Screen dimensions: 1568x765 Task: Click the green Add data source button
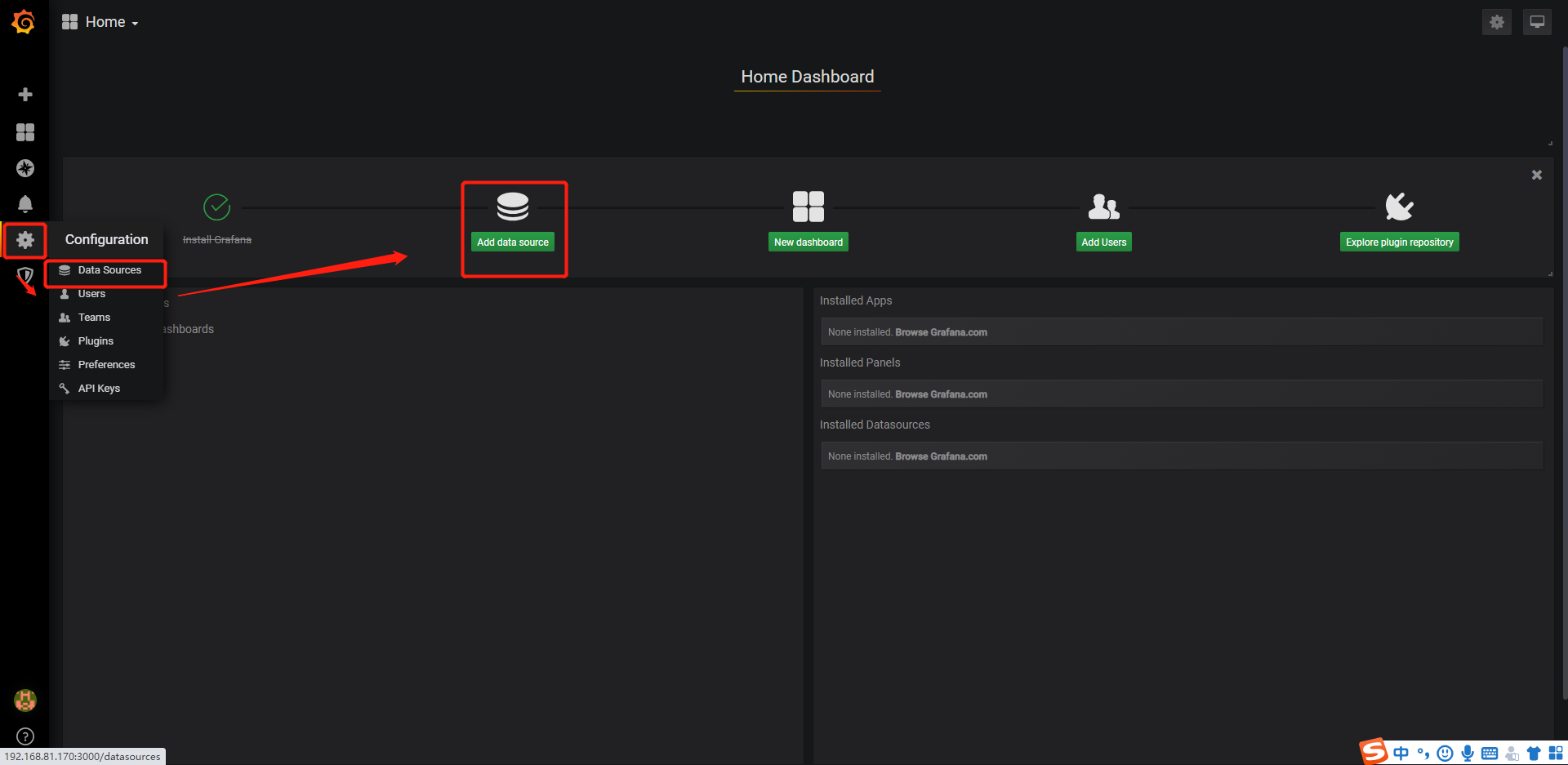pyautogui.click(x=513, y=242)
